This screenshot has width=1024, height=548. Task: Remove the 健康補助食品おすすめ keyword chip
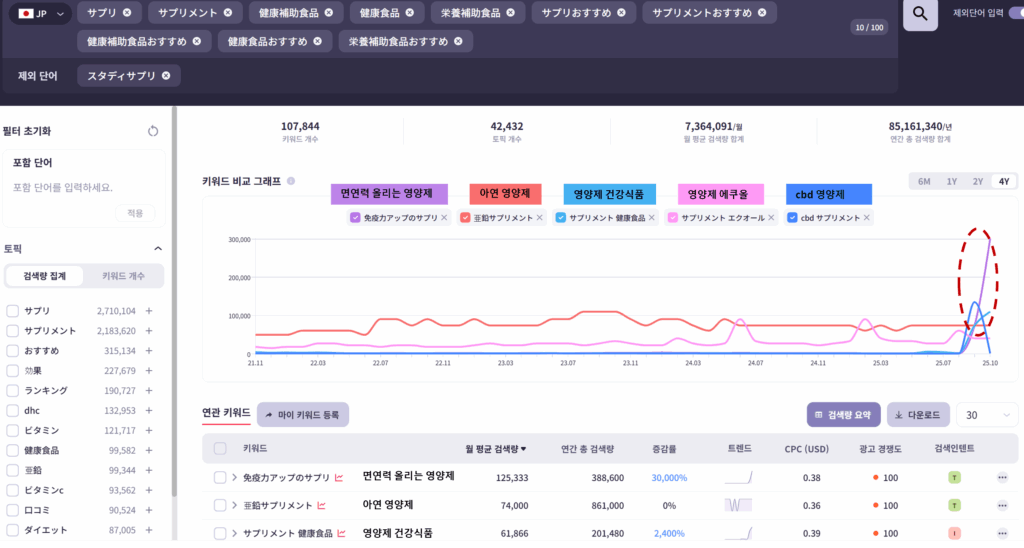click(197, 41)
